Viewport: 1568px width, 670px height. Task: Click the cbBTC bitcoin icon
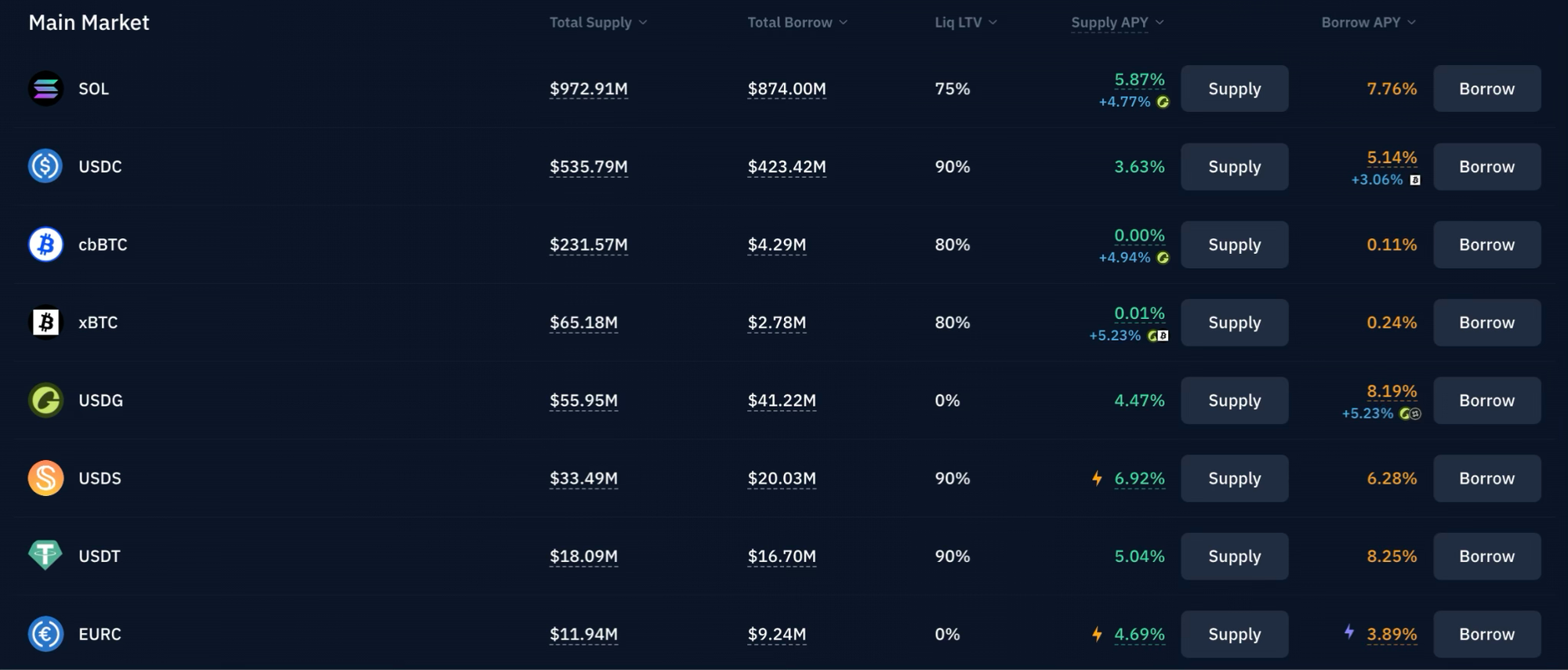[x=45, y=244]
